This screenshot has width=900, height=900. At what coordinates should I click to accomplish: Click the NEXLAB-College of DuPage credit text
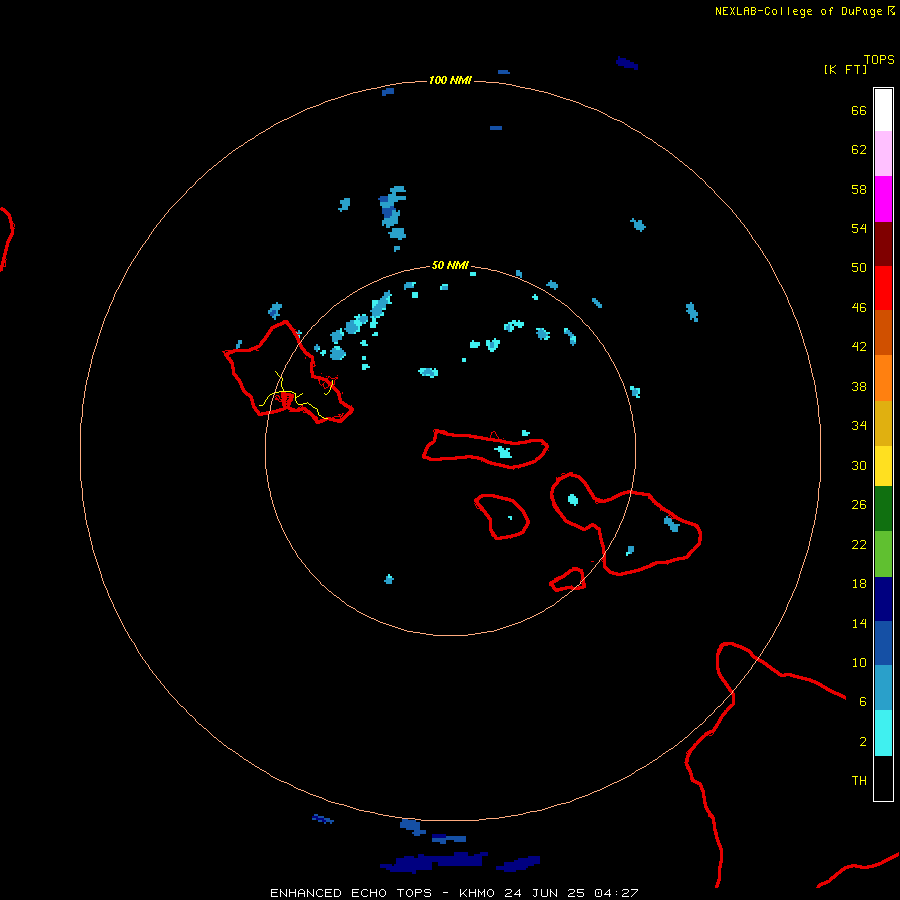click(x=798, y=11)
